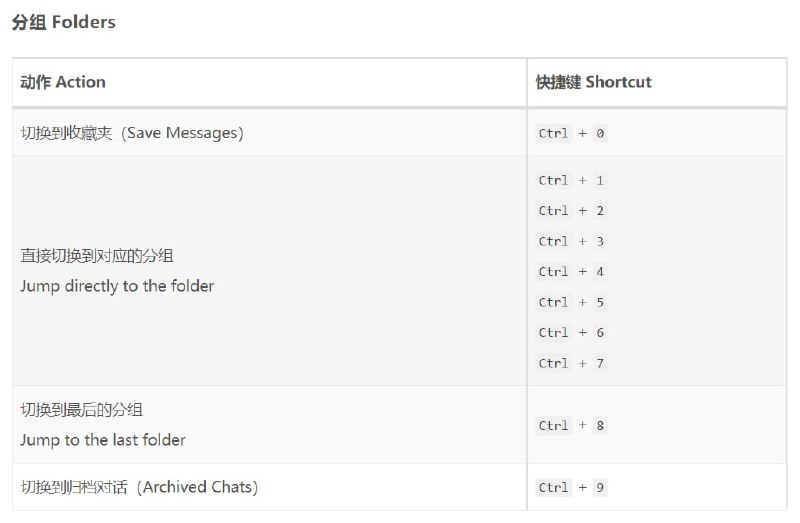
Task: Click the Ctrl + 6 shortcut
Action: (571, 333)
